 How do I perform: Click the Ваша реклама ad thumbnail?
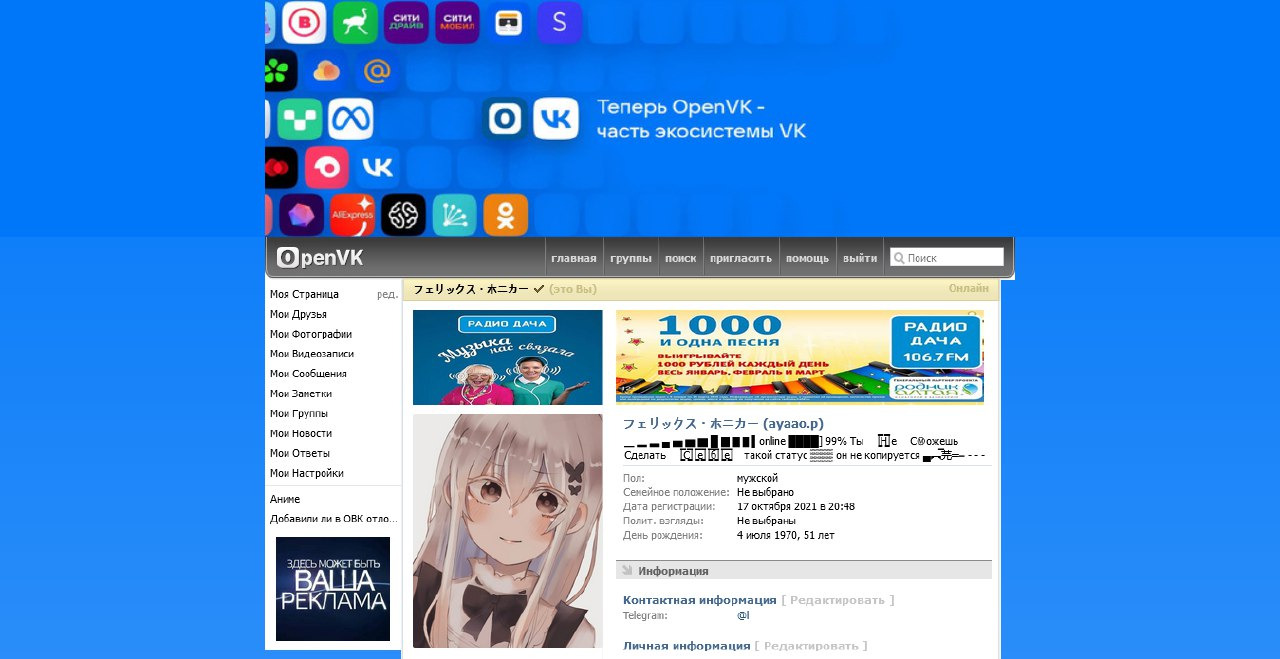click(x=333, y=589)
